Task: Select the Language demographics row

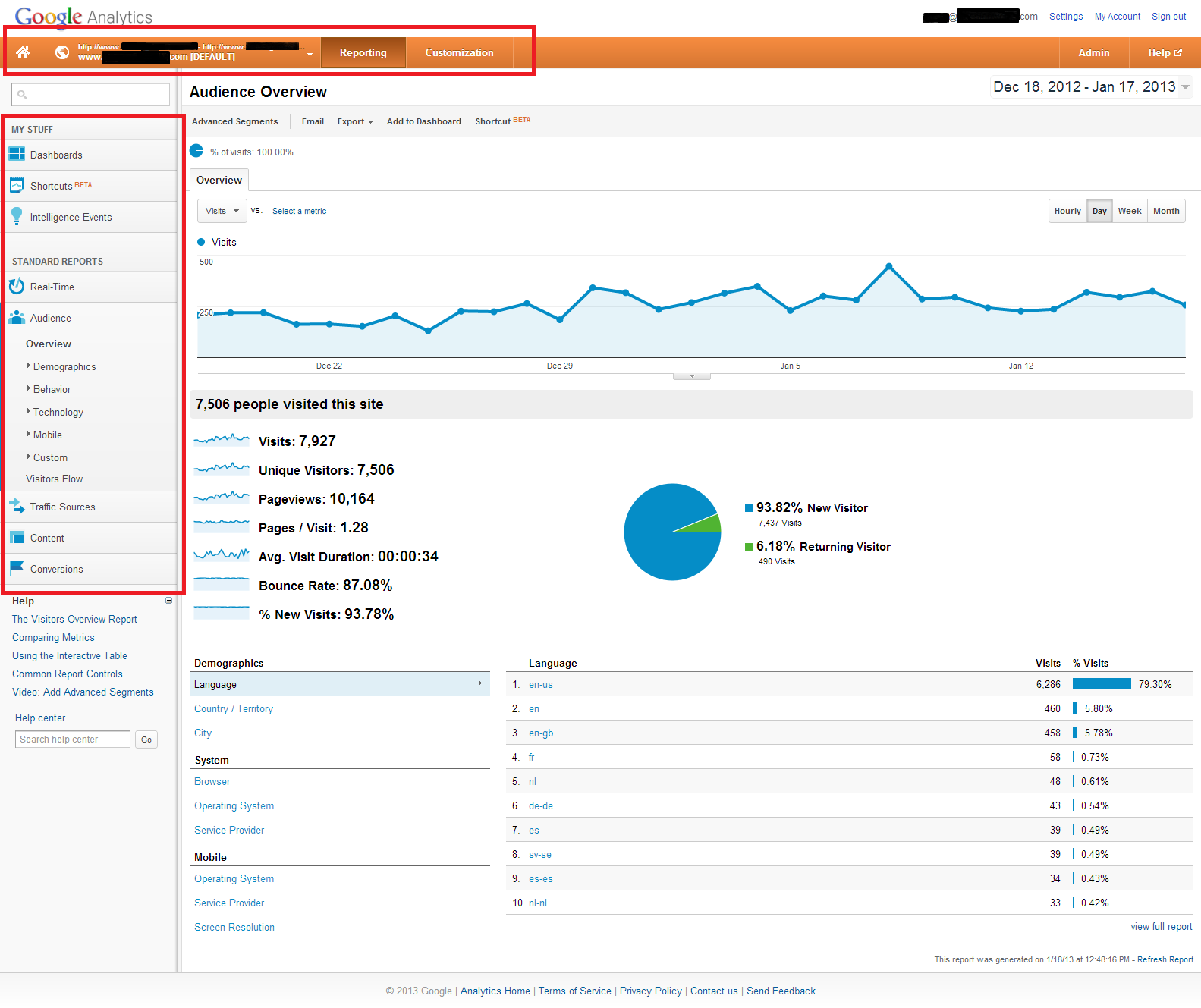Action: click(x=339, y=684)
